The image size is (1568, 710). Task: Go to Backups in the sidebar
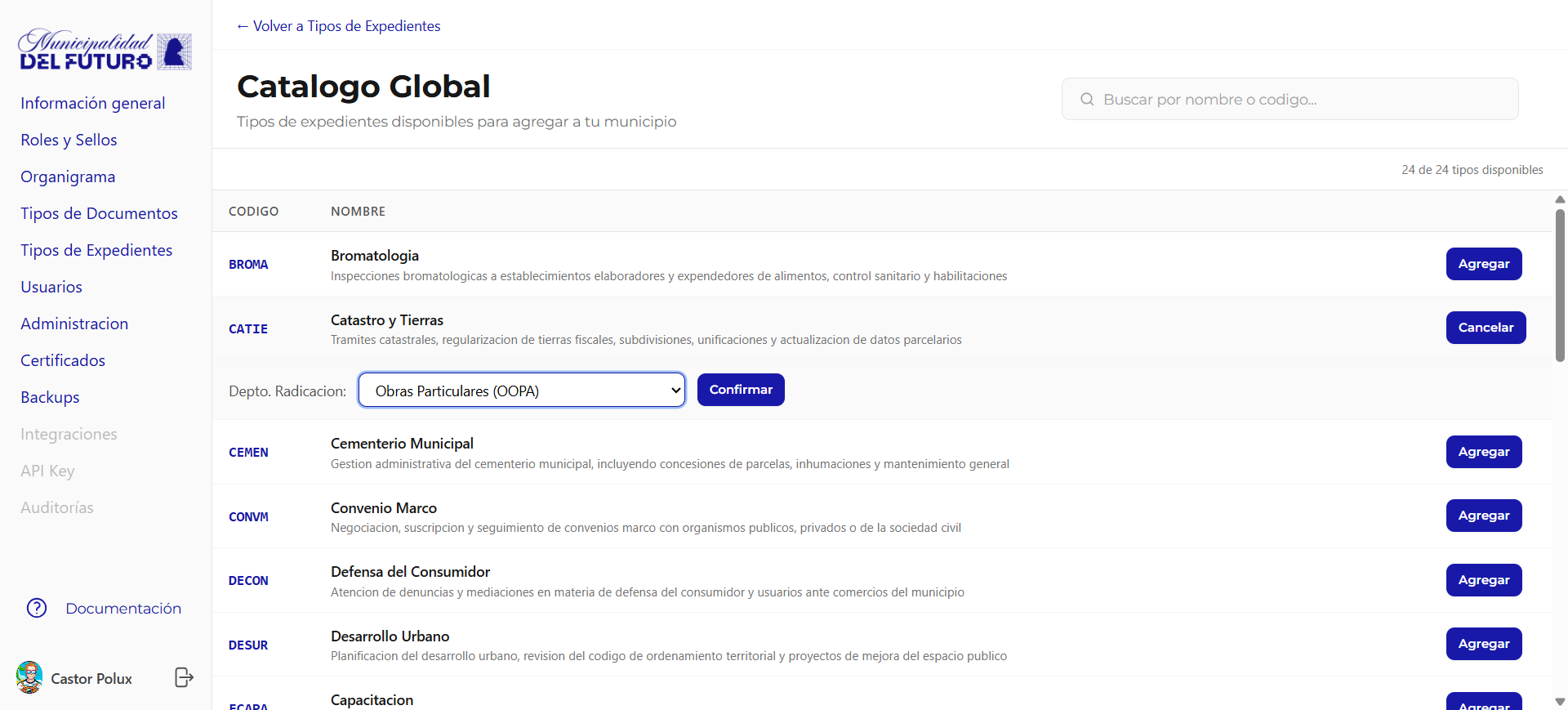50,397
